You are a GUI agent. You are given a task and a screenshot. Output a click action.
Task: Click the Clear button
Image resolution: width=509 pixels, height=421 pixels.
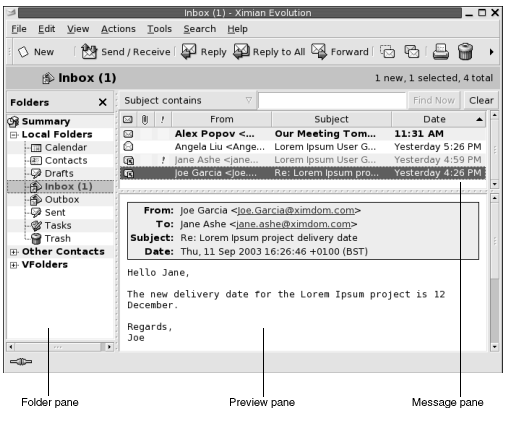click(x=481, y=100)
